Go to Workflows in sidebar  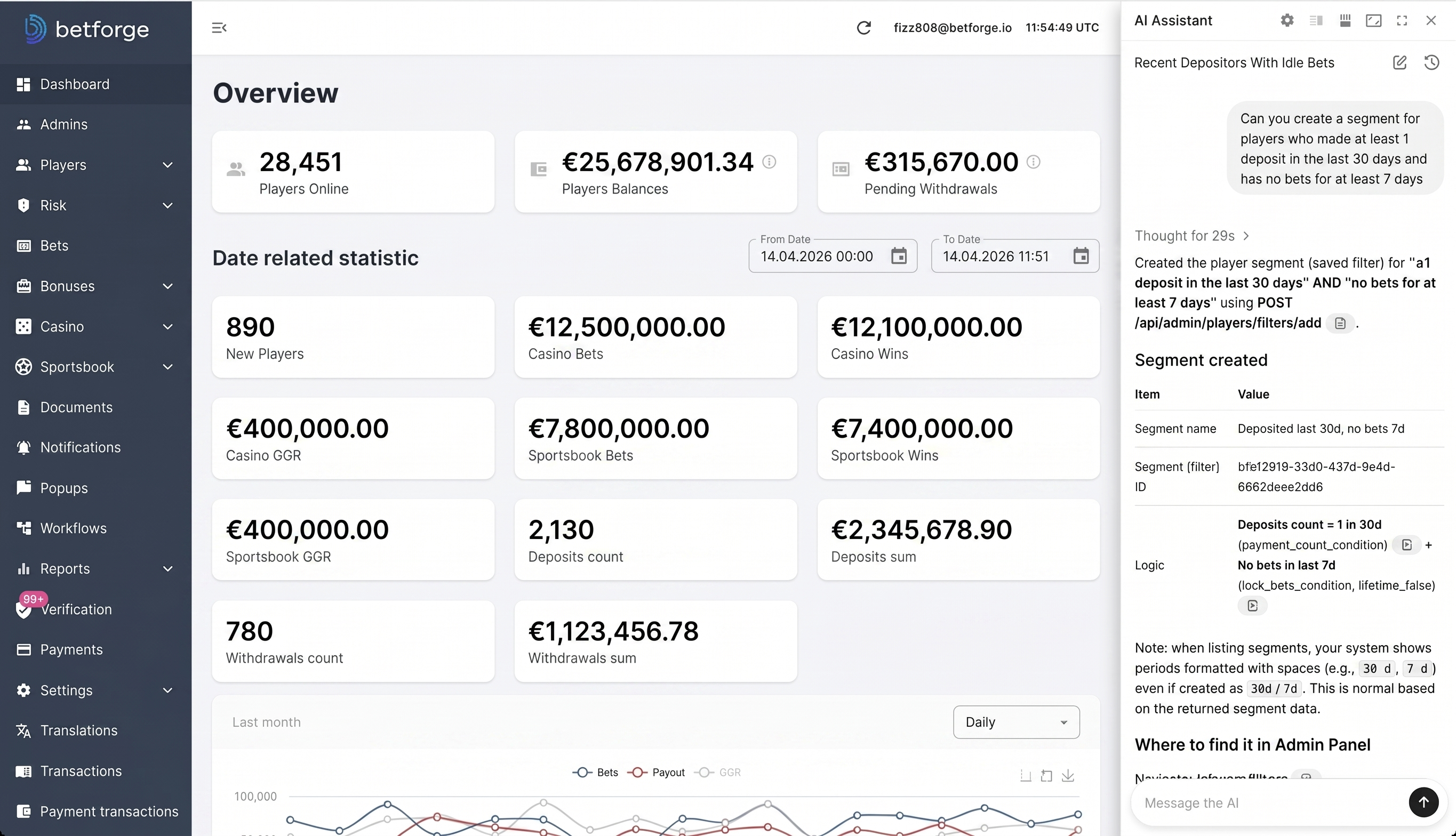(x=73, y=528)
